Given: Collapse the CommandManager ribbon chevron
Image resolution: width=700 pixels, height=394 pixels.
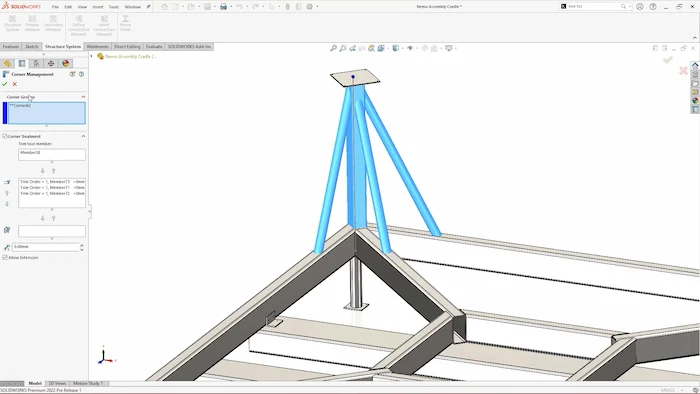Looking at the screenshot, I should point(695,38).
